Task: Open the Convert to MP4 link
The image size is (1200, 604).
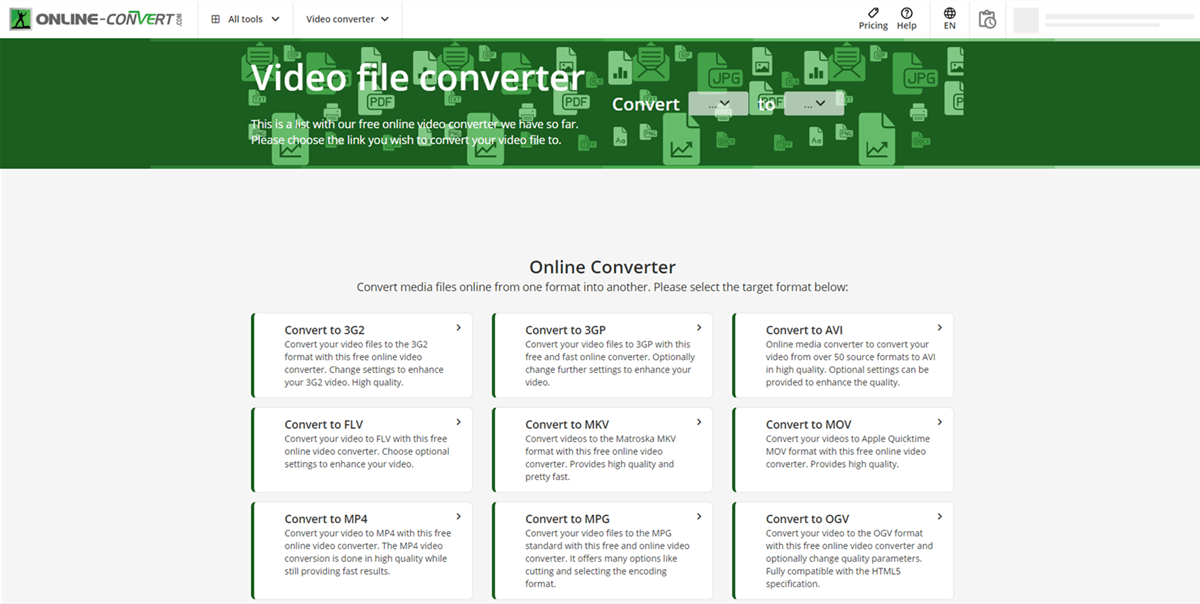Action: (326, 519)
